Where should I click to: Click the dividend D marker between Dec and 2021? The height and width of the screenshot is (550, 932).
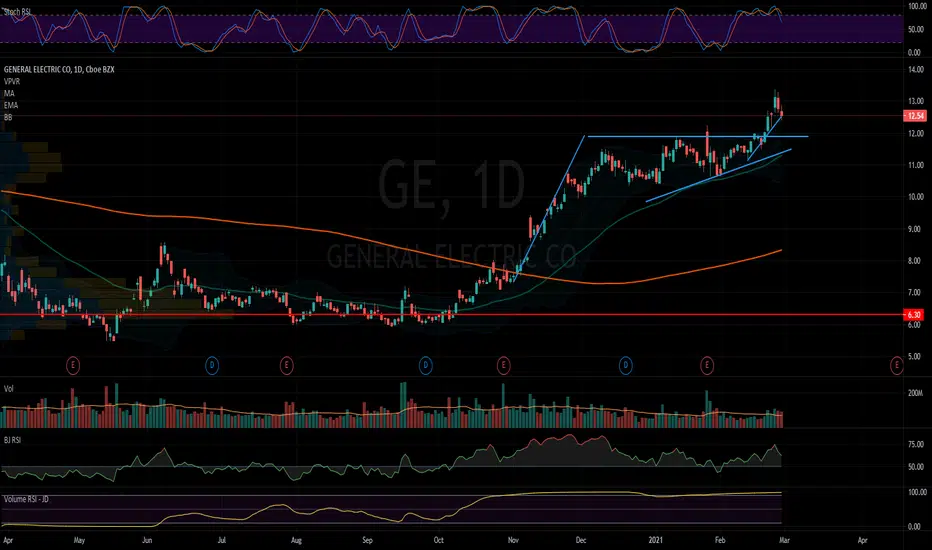(x=625, y=365)
